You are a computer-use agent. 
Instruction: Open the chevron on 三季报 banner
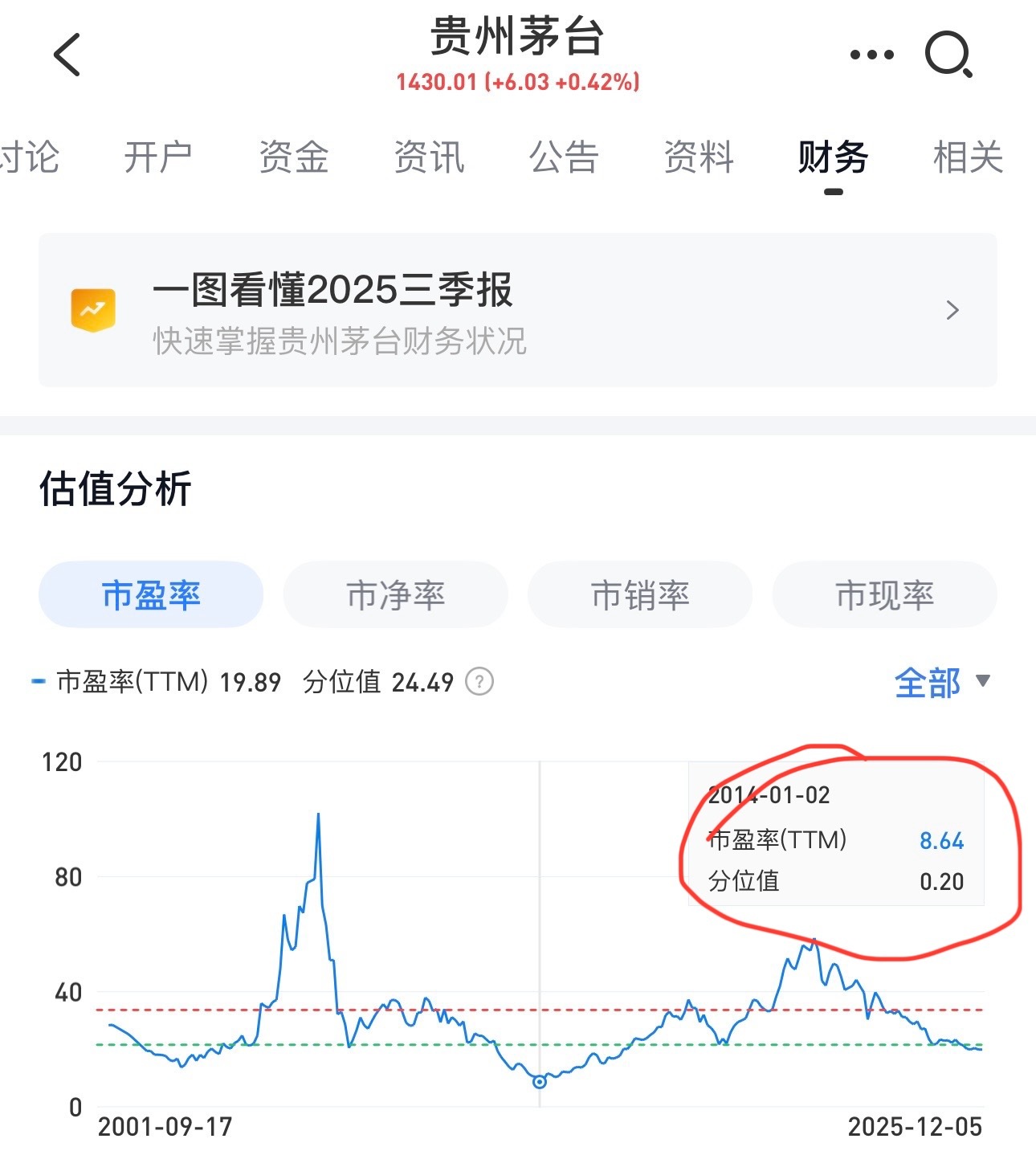(x=952, y=310)
